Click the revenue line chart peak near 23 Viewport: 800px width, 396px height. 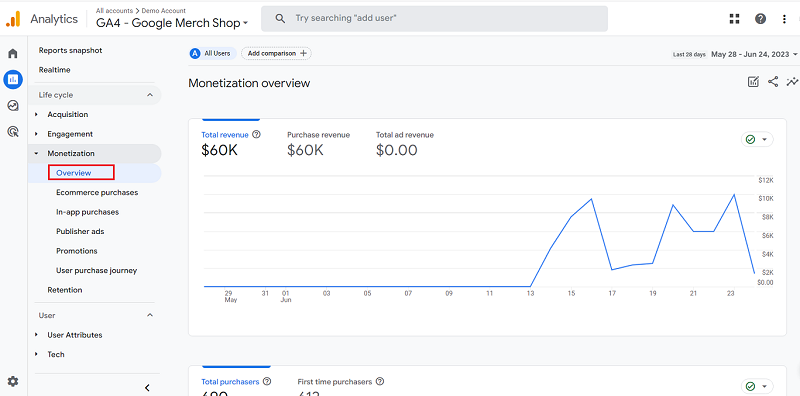click(x=734, y=194)
